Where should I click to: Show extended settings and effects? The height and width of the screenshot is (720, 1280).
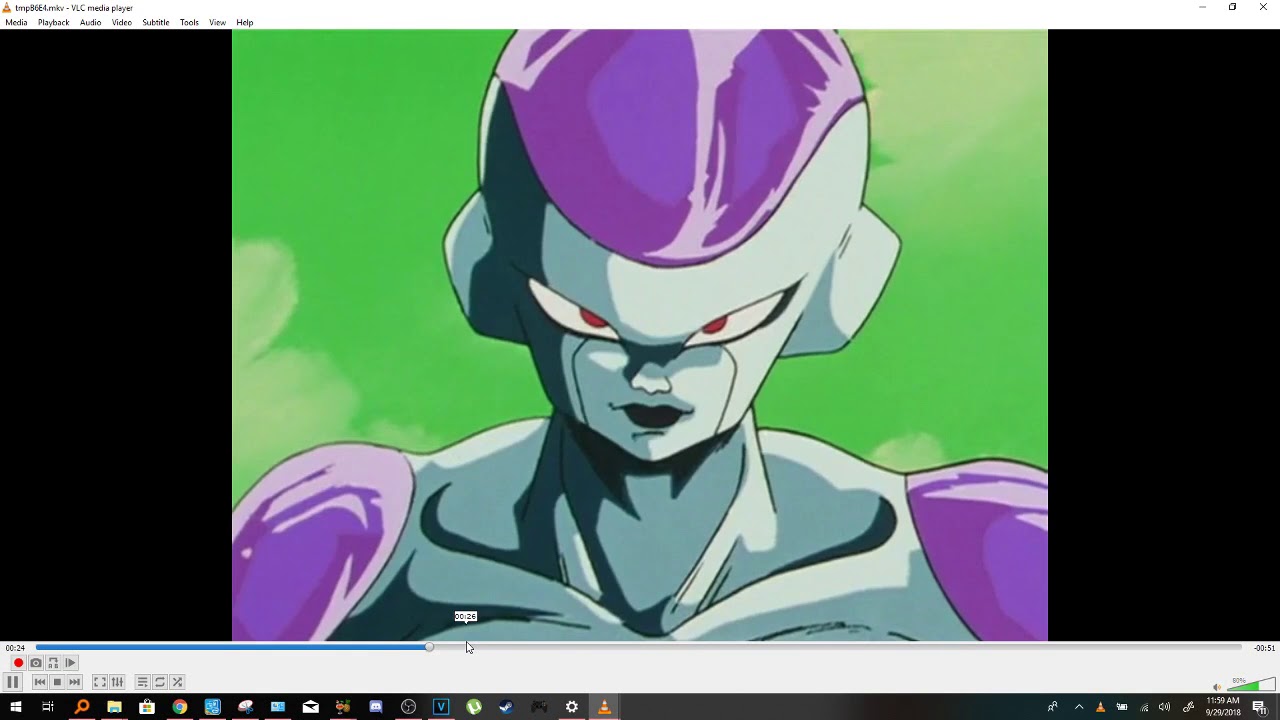(x=117, y=682)
